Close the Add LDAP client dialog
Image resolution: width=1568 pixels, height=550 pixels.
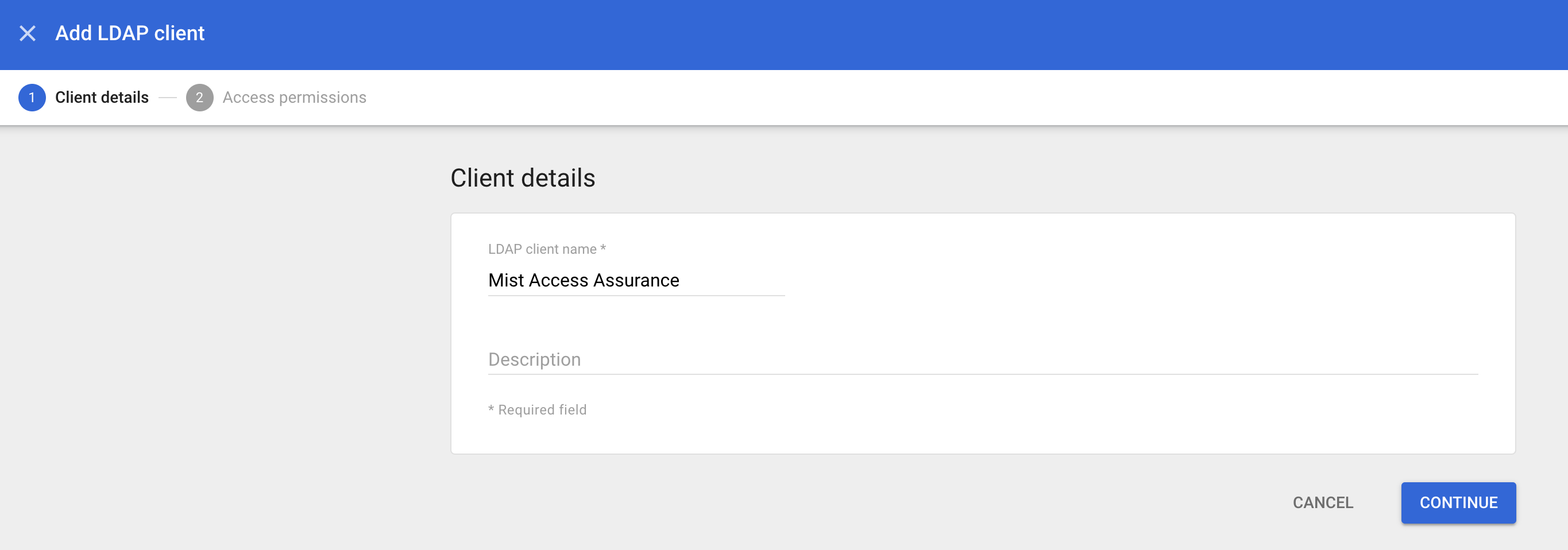coord(28,33)
